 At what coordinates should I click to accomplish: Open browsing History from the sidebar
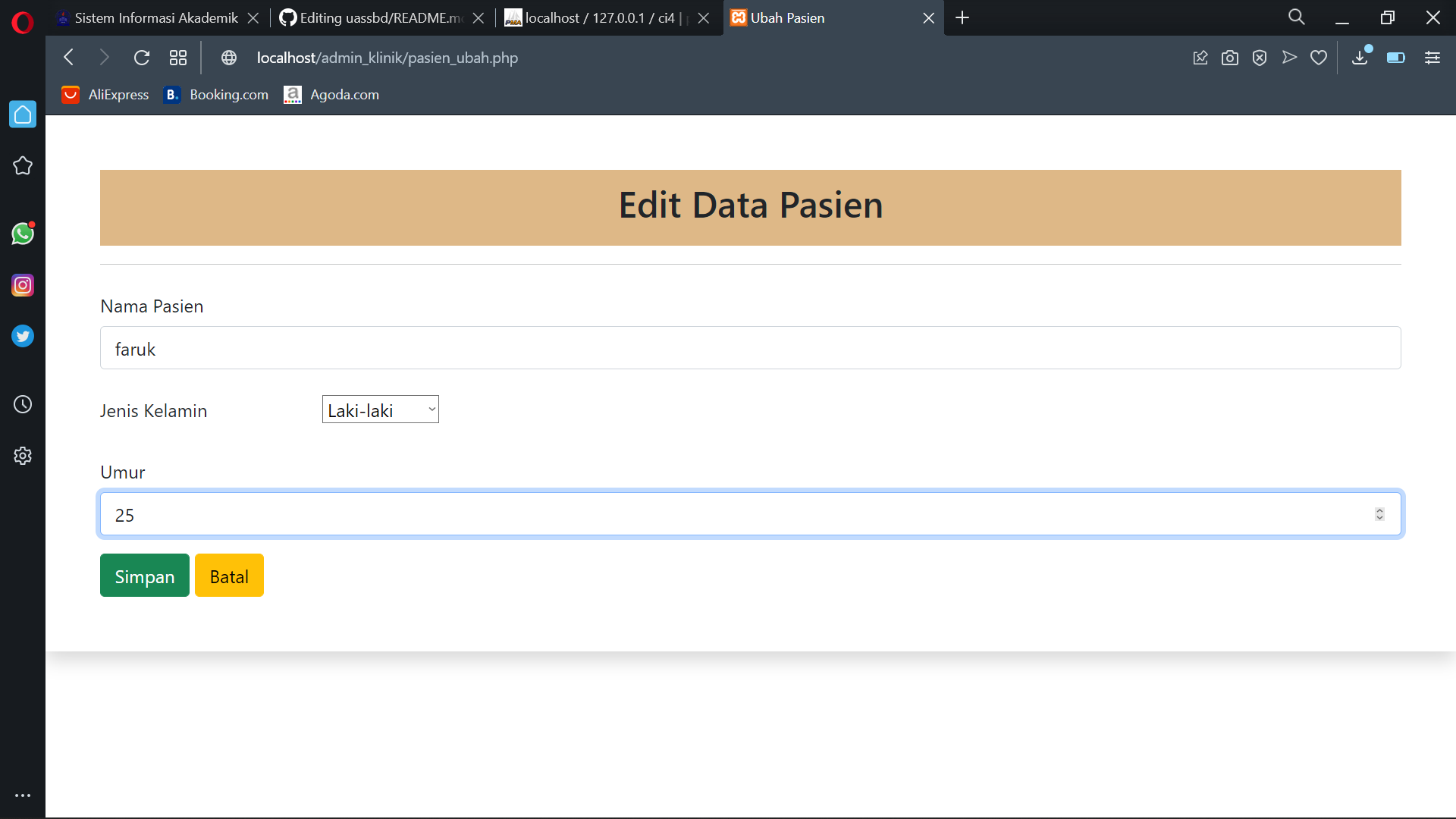tap(23, 404)
